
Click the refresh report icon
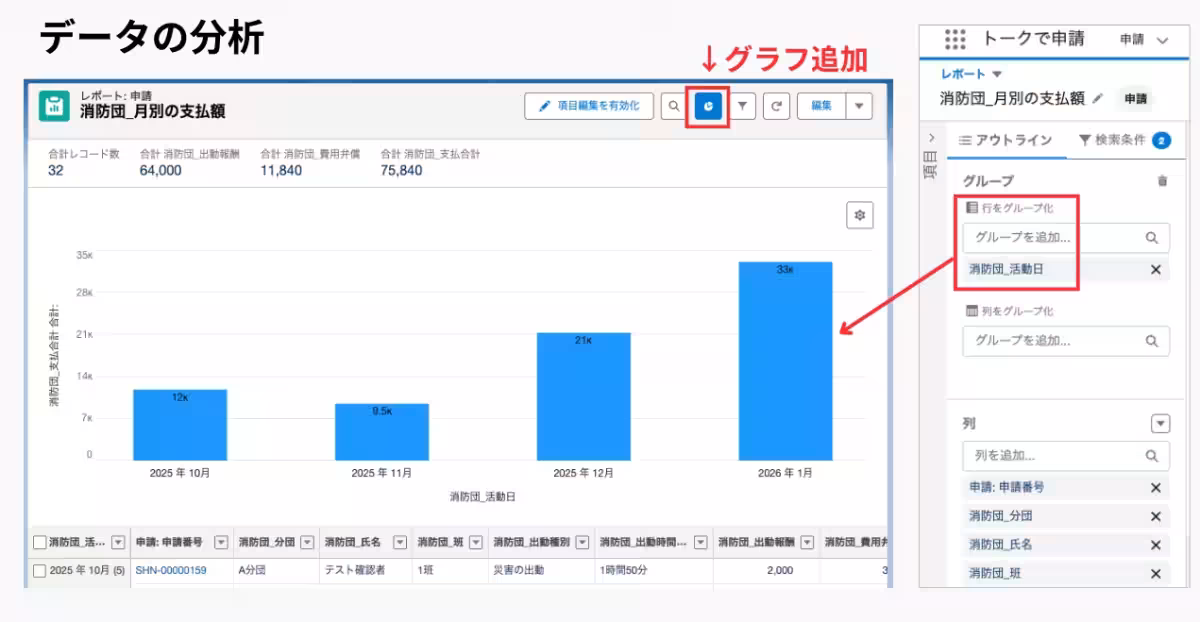[x=775, y=106]
